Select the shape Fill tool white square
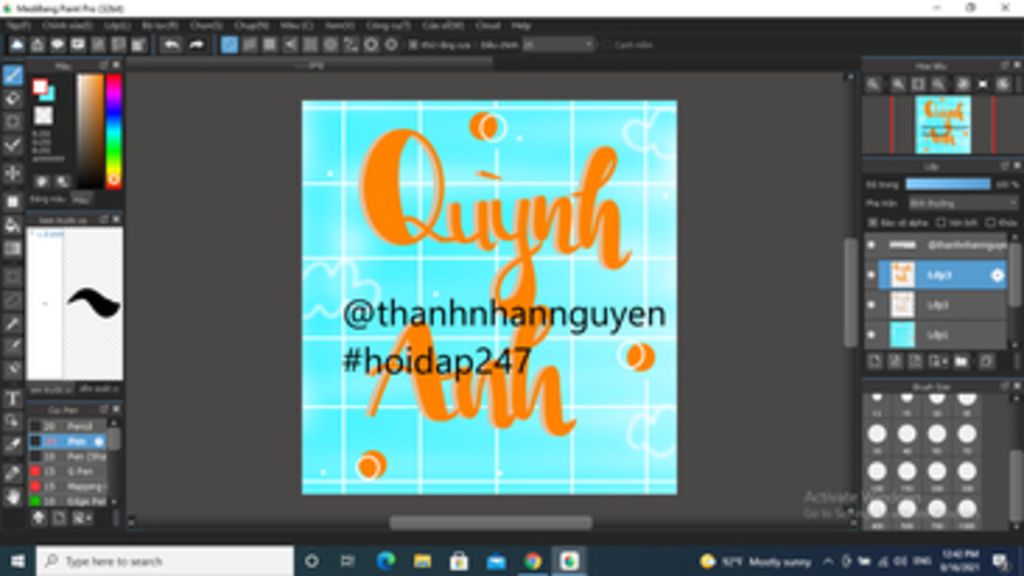The image size is (1024, 576). click(12, 202)
